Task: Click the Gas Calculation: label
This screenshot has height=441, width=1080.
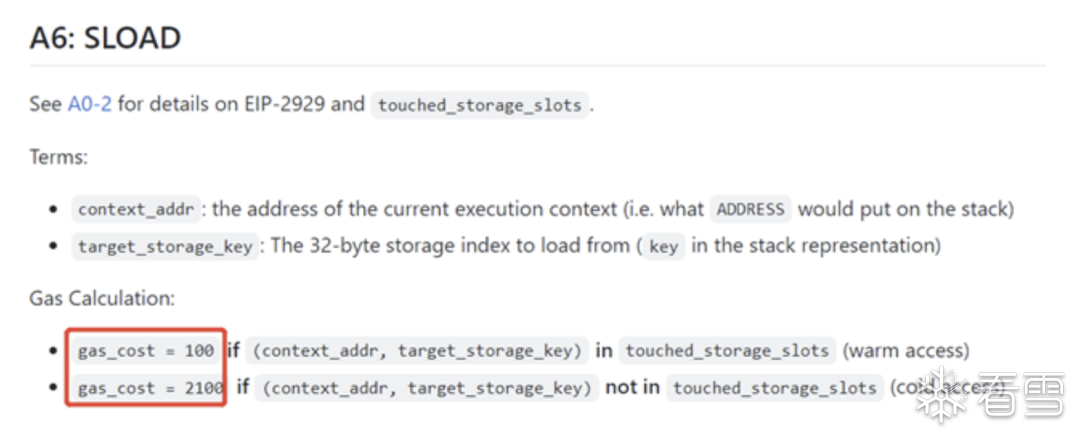Action: pos(102,298)
